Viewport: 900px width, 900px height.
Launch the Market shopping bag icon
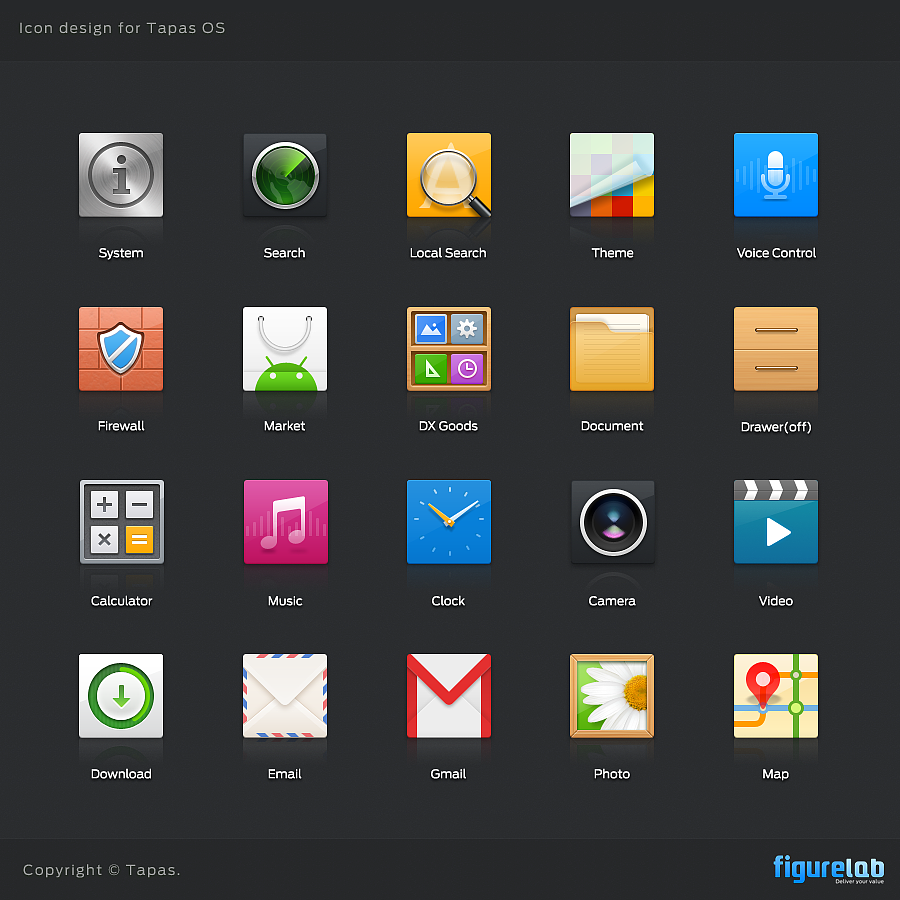click(284, 348)
